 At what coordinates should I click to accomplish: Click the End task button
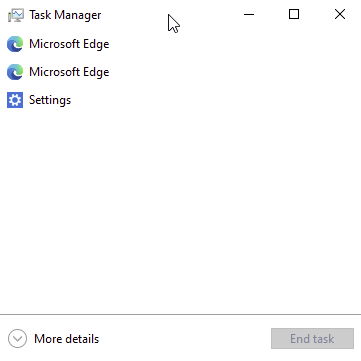[312, 339]
